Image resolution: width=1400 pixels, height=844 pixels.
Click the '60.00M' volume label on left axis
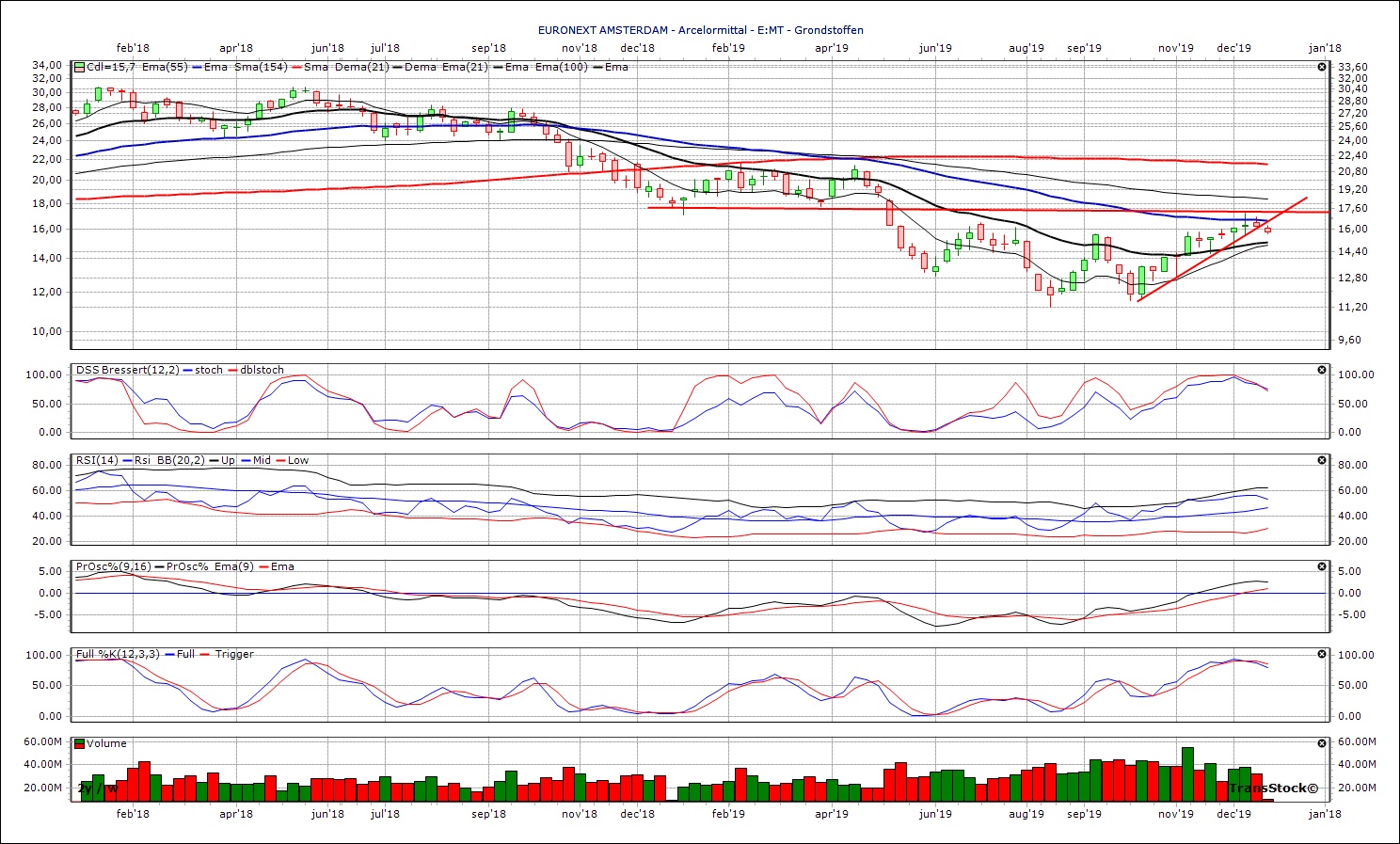coord(43,741)
